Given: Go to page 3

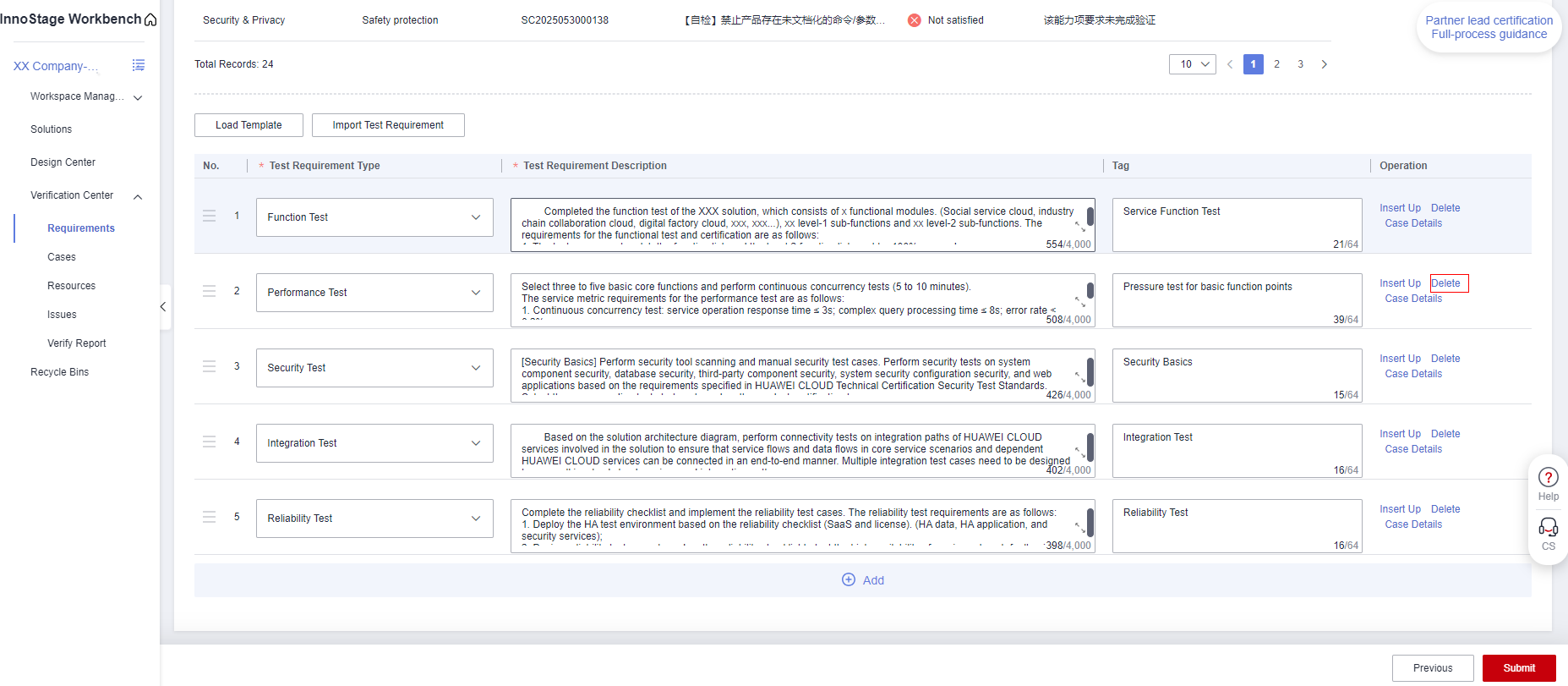Looking at the screenshot, I should 1301,64.
